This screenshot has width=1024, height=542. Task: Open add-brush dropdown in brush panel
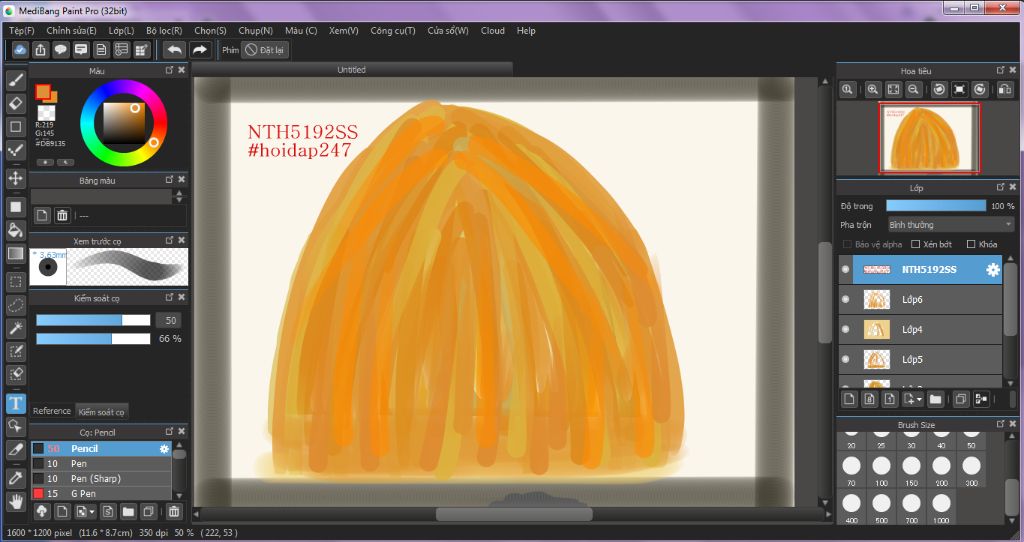86,511
